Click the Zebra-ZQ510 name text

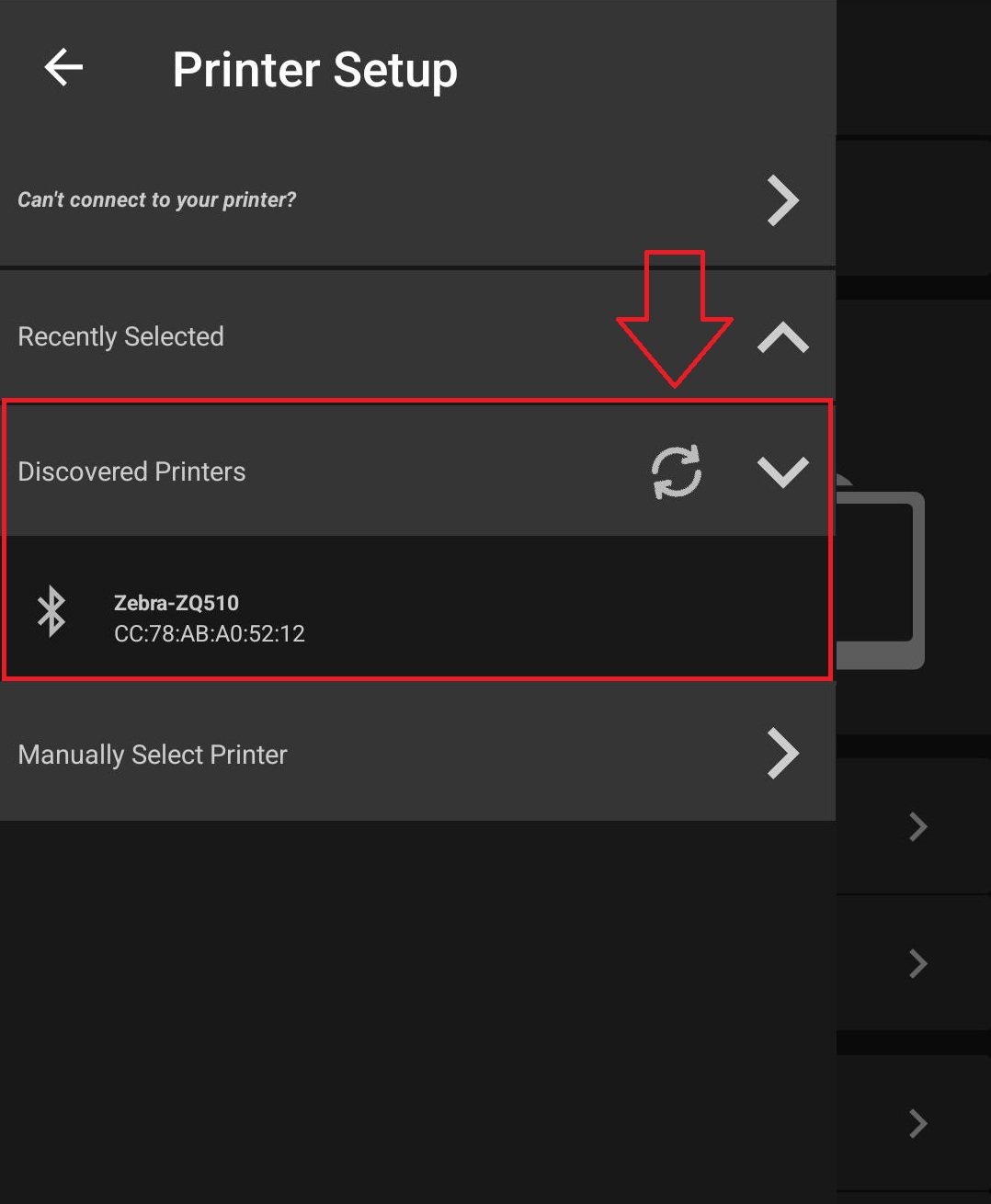[x=177, y=603]
